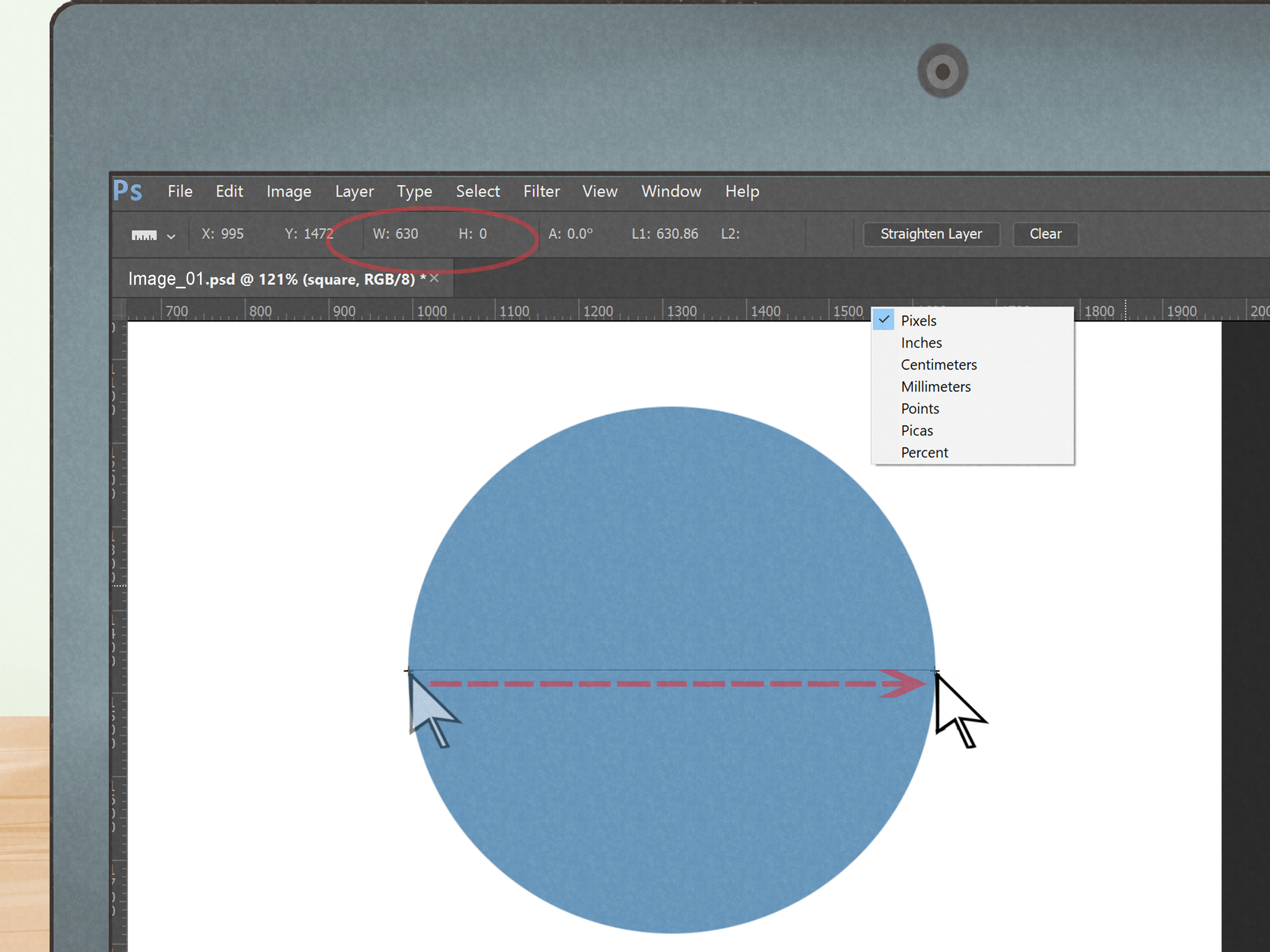Open the ruler tool preset dropdown chevron
This screenshot has height=952, width=1270.
click(171, 236)
